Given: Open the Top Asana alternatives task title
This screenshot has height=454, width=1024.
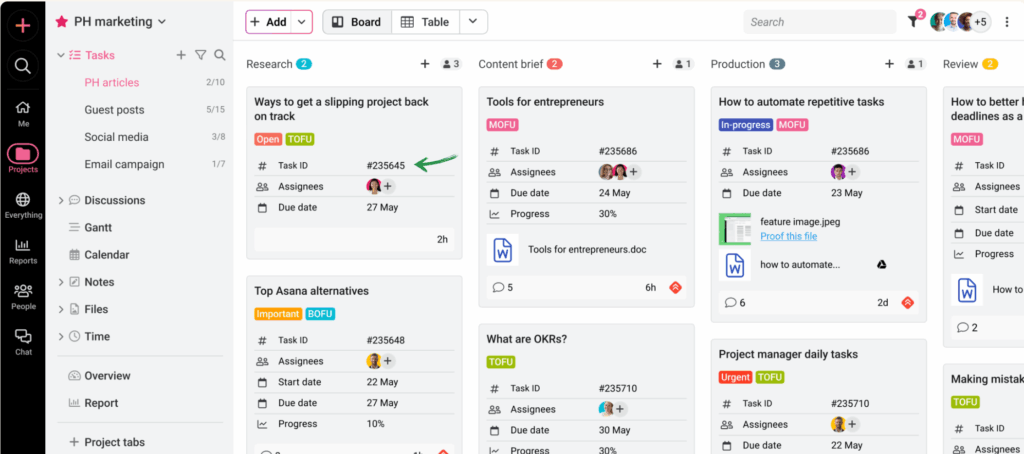Looking at the screenshot, I should point(312,291).
